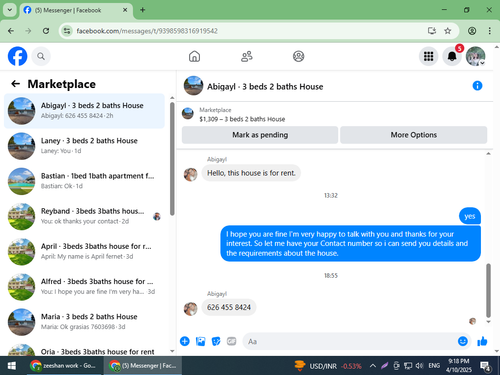Click the chat messages scrollbar thumb
The width and height of the screenshot is (500, 375).
pos(488,290)
